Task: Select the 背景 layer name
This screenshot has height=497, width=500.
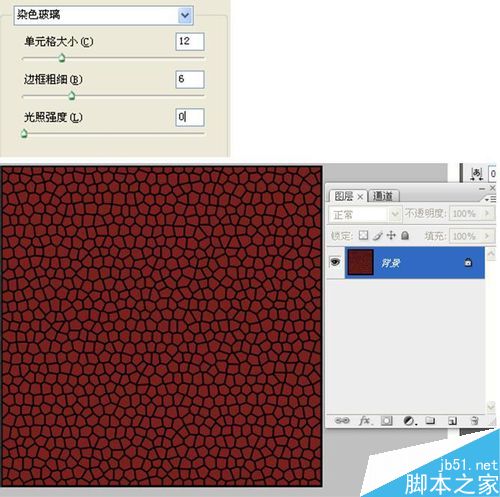Action: pyautogui.click(x=391, y=263)
